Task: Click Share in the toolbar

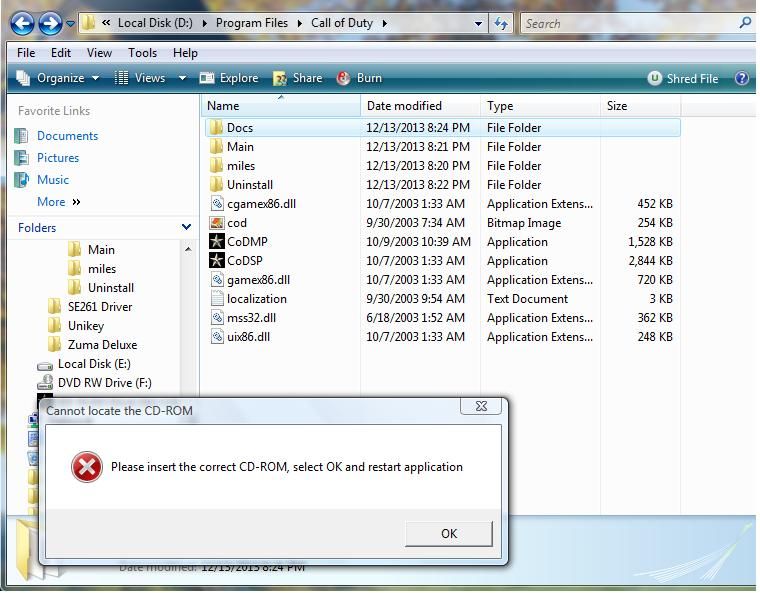Action: click(x=298, y=78)
